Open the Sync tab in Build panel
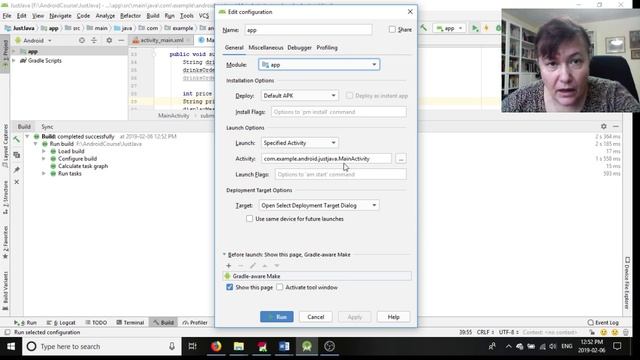The width and height of the screenshot is (640, 360). (47, 127)
